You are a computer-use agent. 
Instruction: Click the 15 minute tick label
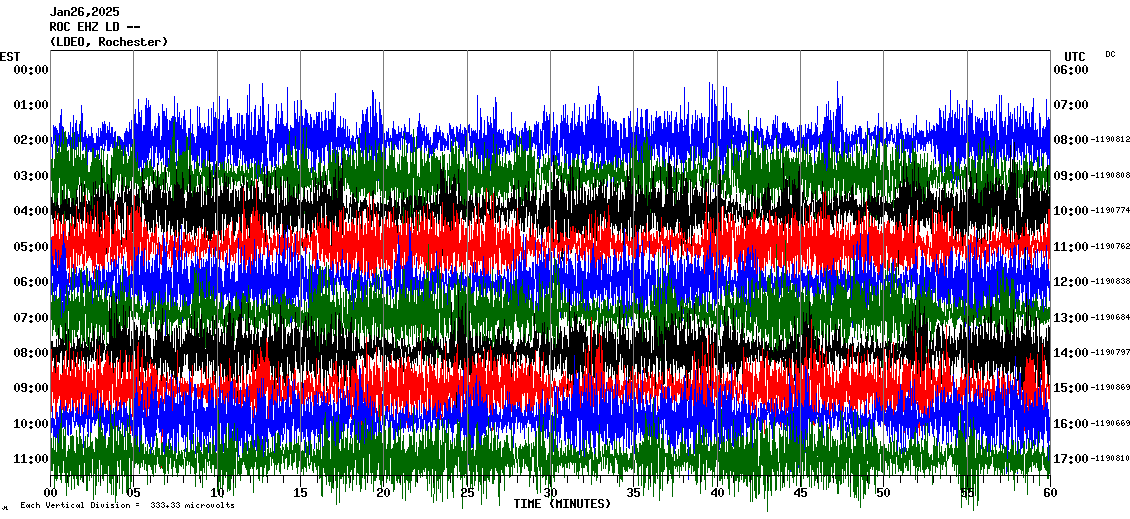click(x=300, y=493)
